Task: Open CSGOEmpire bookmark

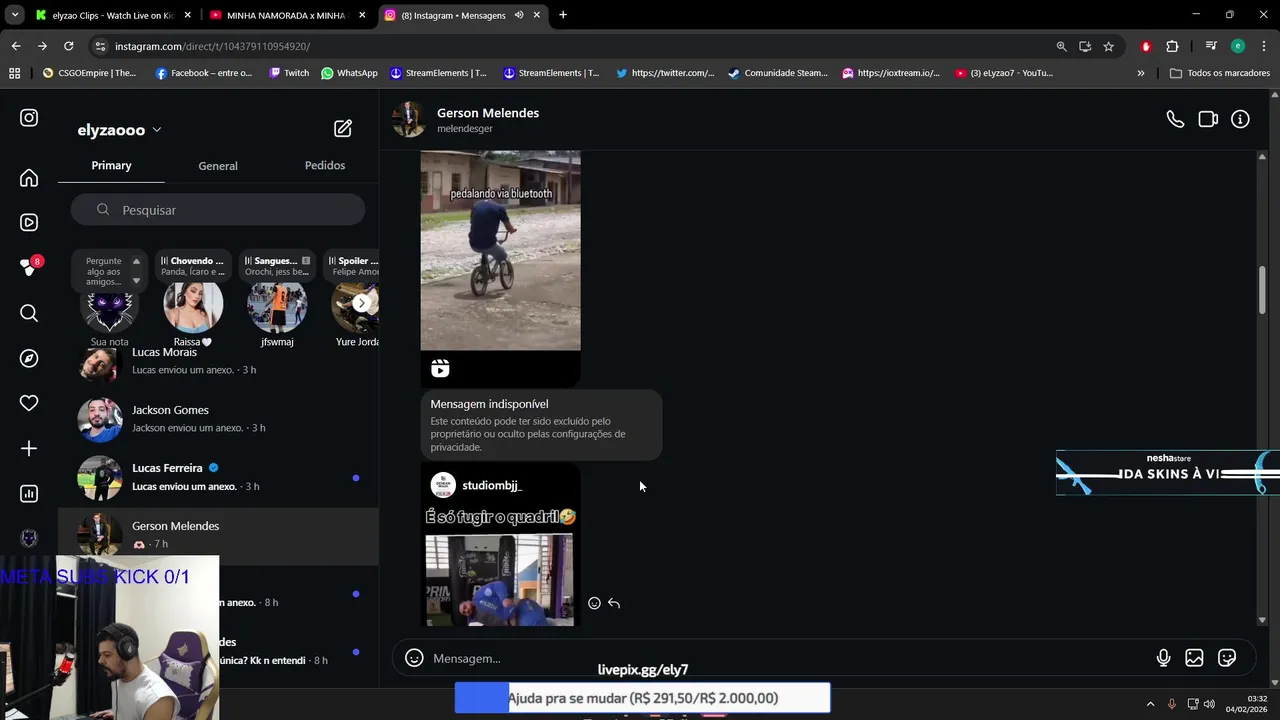Action: pos(89,73)
